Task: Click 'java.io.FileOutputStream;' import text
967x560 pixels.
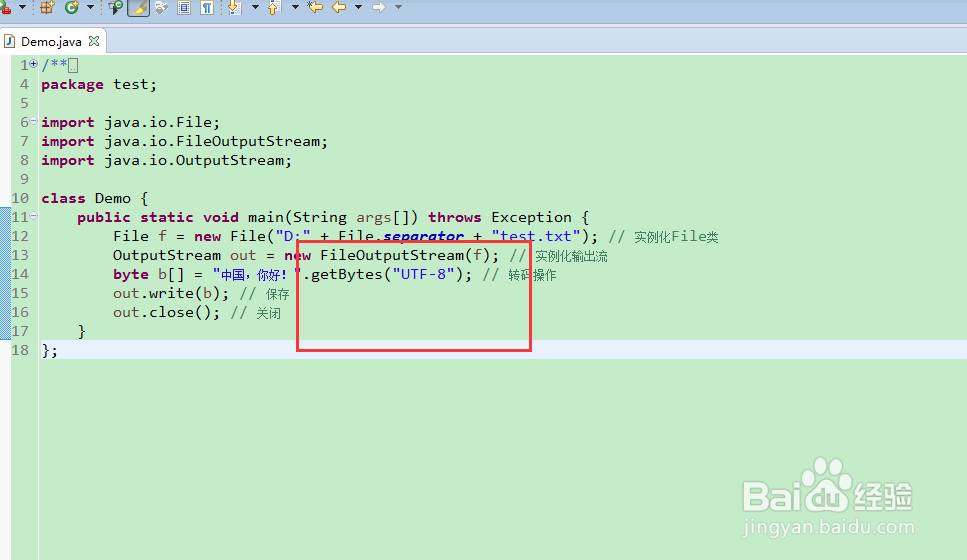Action: [216, 141]
